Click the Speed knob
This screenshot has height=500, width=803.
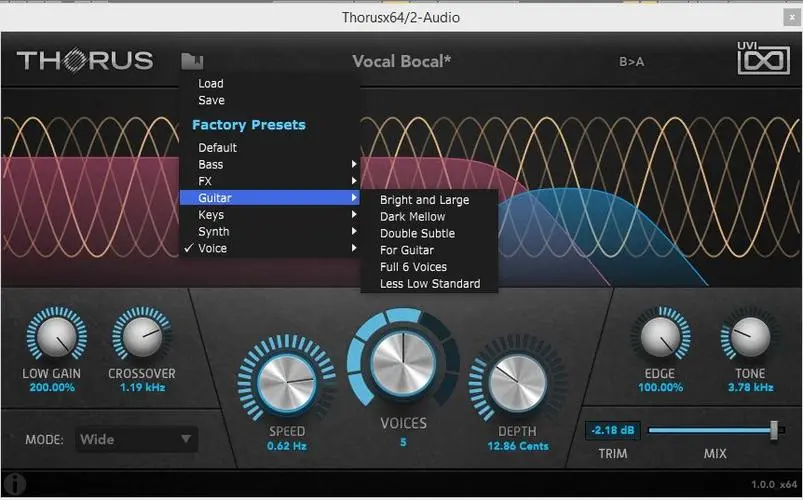point(286,382)
